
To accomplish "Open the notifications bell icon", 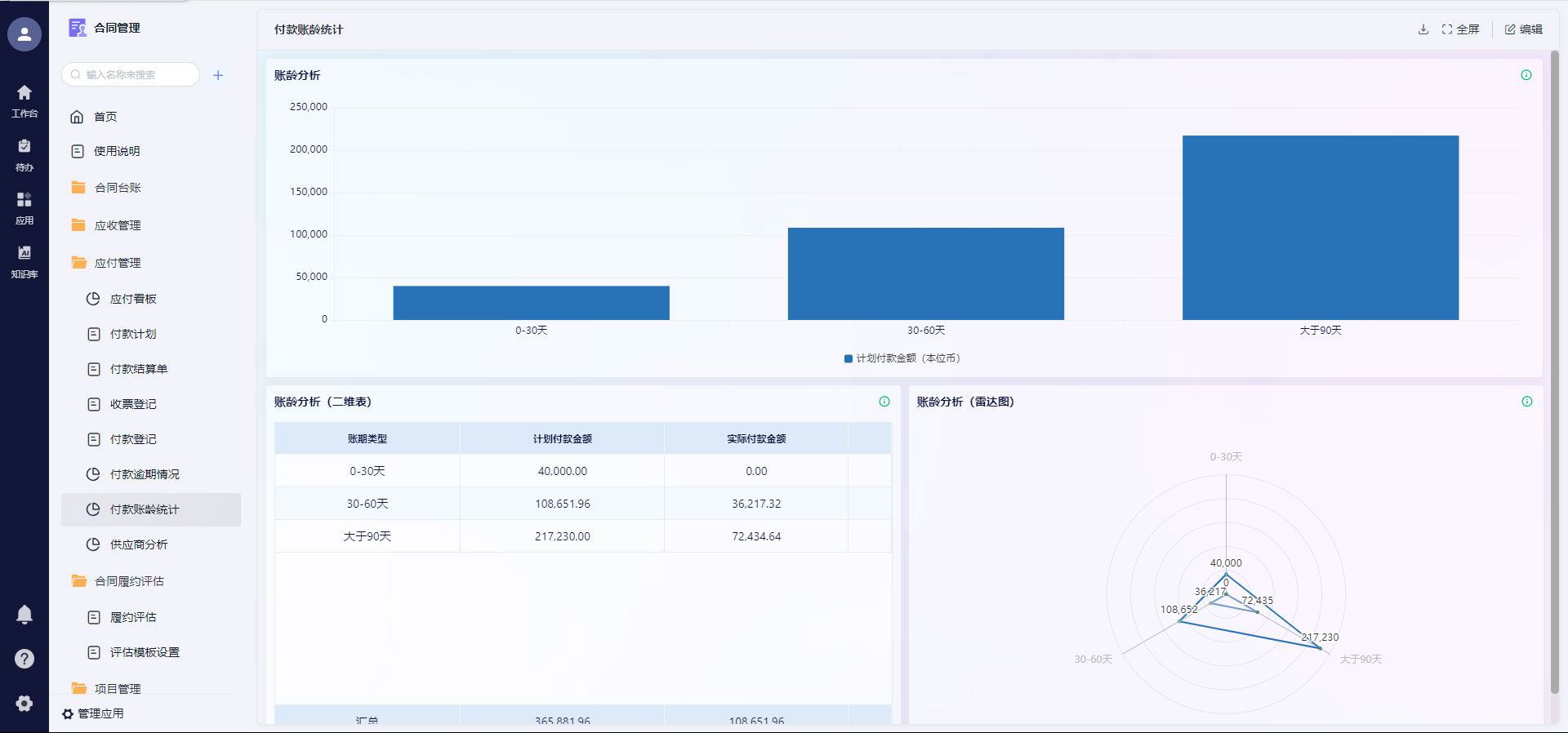I will (24, 615).
